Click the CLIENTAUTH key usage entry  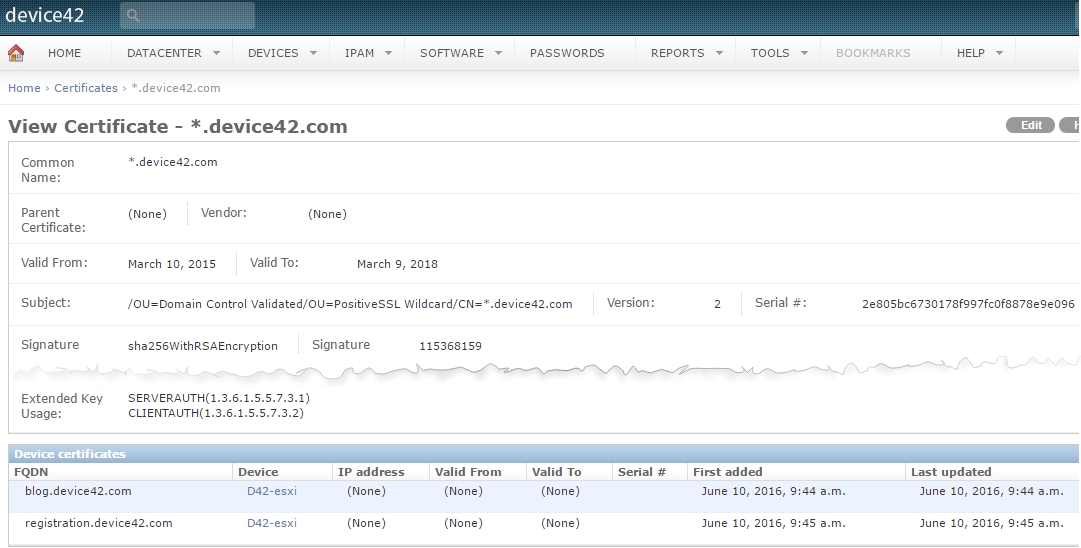click(x=216, y=414)
